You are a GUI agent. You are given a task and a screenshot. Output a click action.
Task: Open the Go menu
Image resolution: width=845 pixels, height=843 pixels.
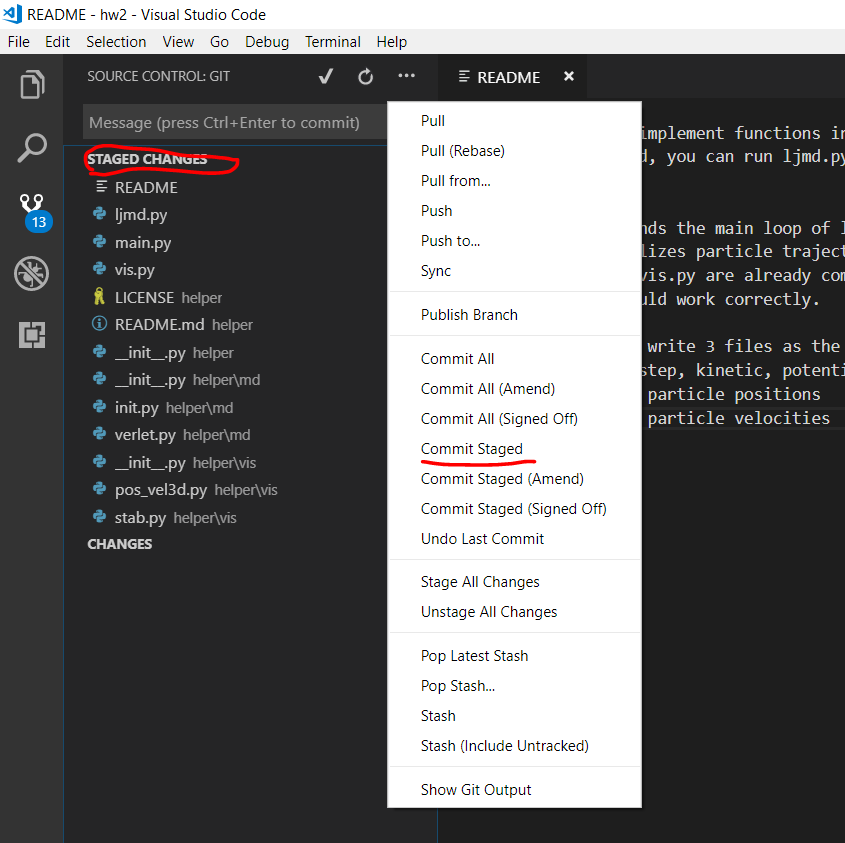click(219, 42)
